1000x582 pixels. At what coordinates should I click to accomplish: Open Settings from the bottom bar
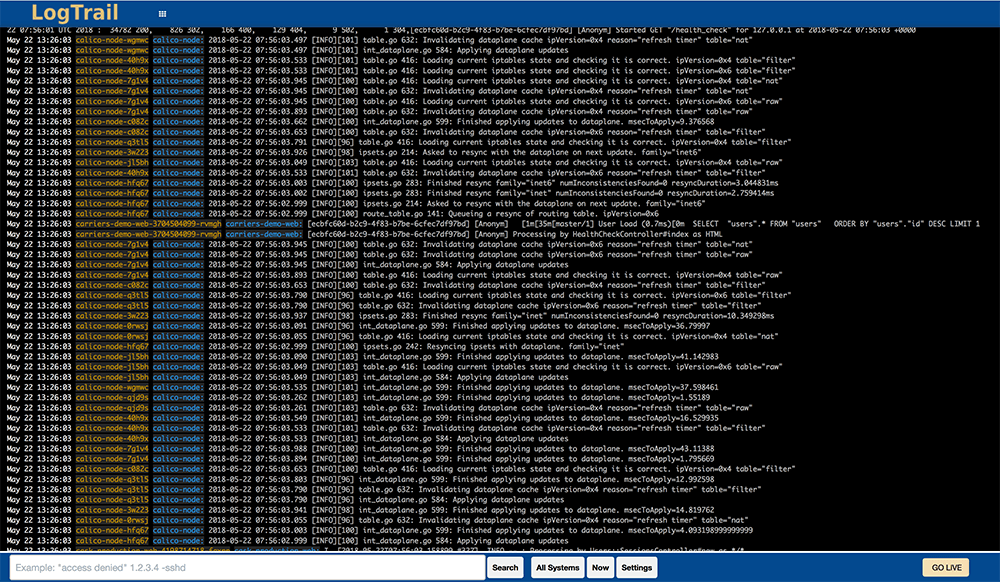(637, 566)
